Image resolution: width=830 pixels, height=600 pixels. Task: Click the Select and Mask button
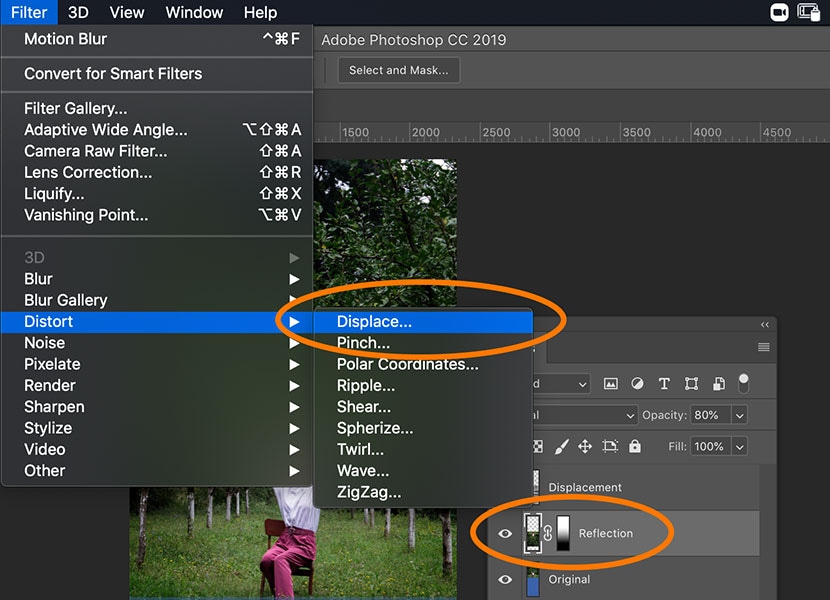pos(398,70)
